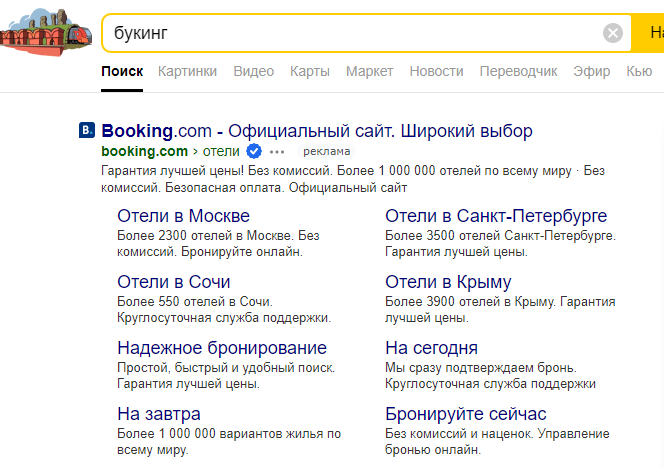Open the three-dots menu next to booking.com
Screen dimensions: 664x469
pyautogui.click(x=277, y=152)
